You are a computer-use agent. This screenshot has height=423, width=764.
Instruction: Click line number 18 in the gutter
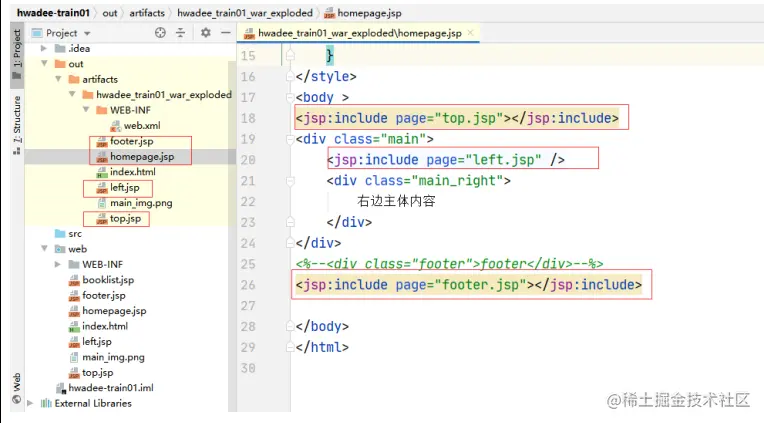coord(248,118)
